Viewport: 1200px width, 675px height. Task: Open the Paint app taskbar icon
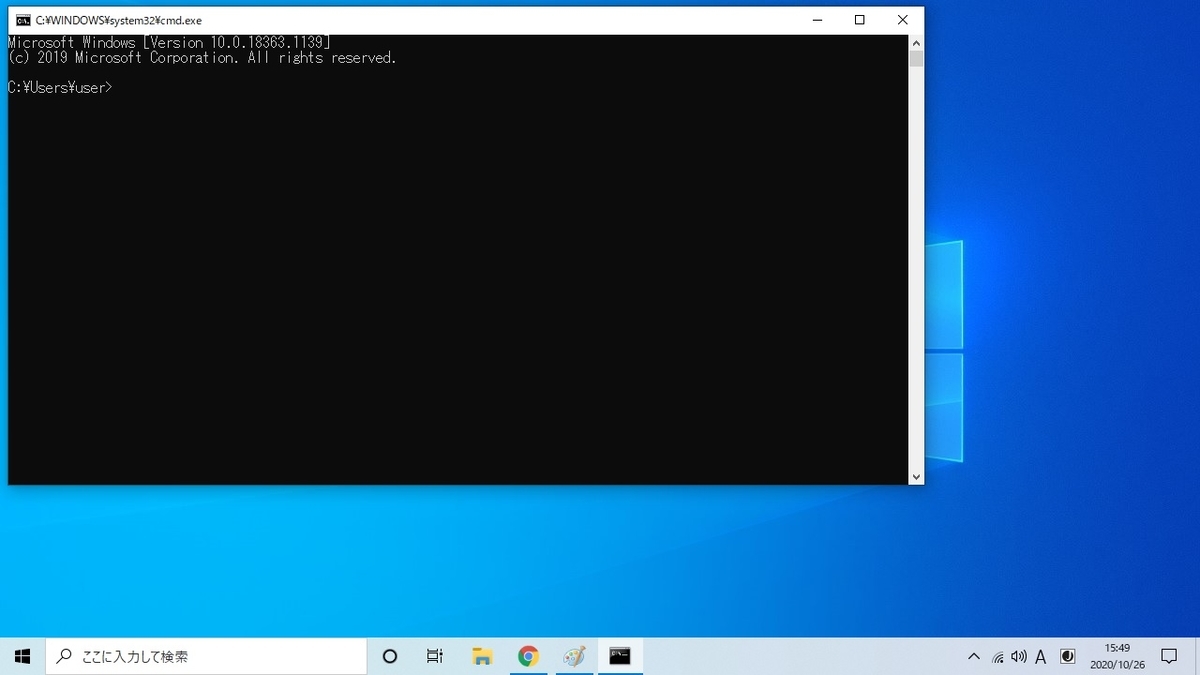tap(574, 656)
